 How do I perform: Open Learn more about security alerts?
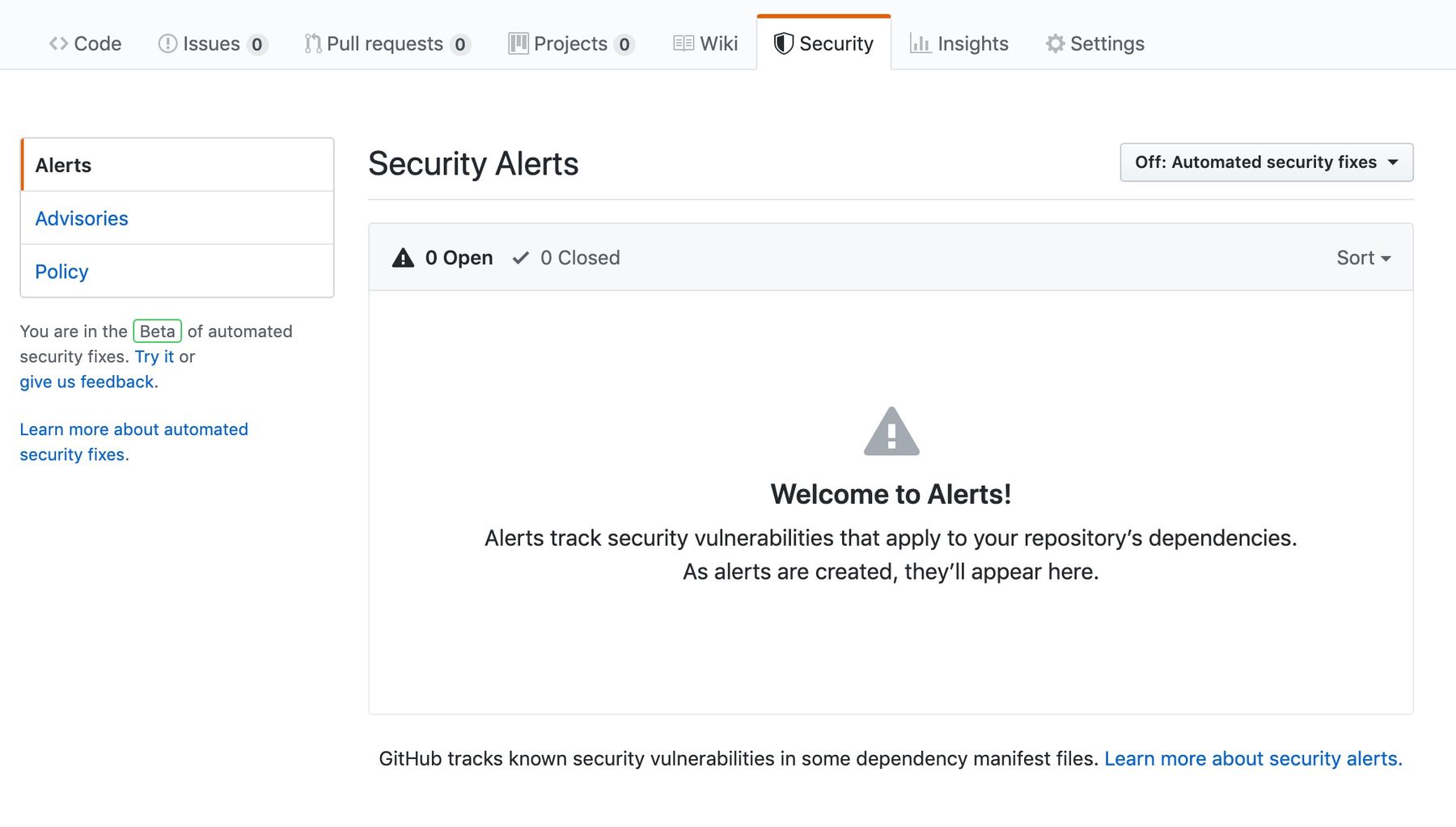coord(1252,758)
